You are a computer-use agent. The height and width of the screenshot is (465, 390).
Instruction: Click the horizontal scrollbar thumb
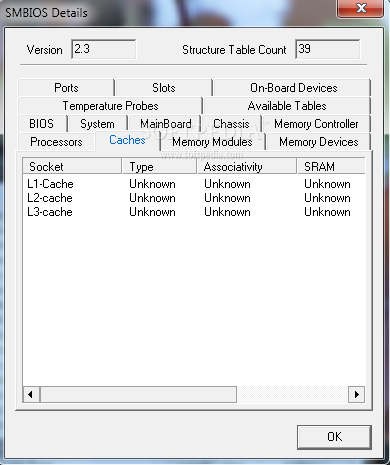point(138,395)
